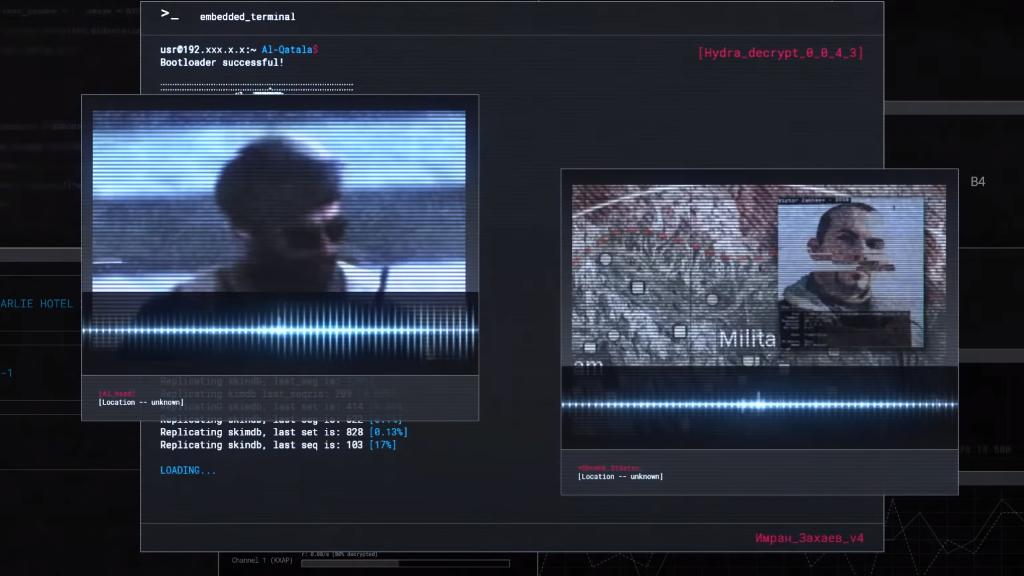Click the B4 label beside the right window

[x=978, y=182]
